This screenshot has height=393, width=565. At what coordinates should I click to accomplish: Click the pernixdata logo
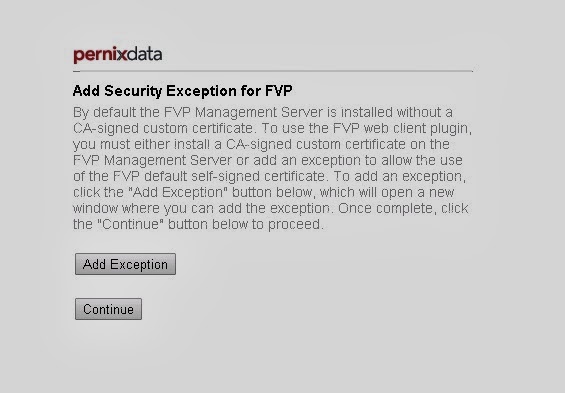point(117,55)
